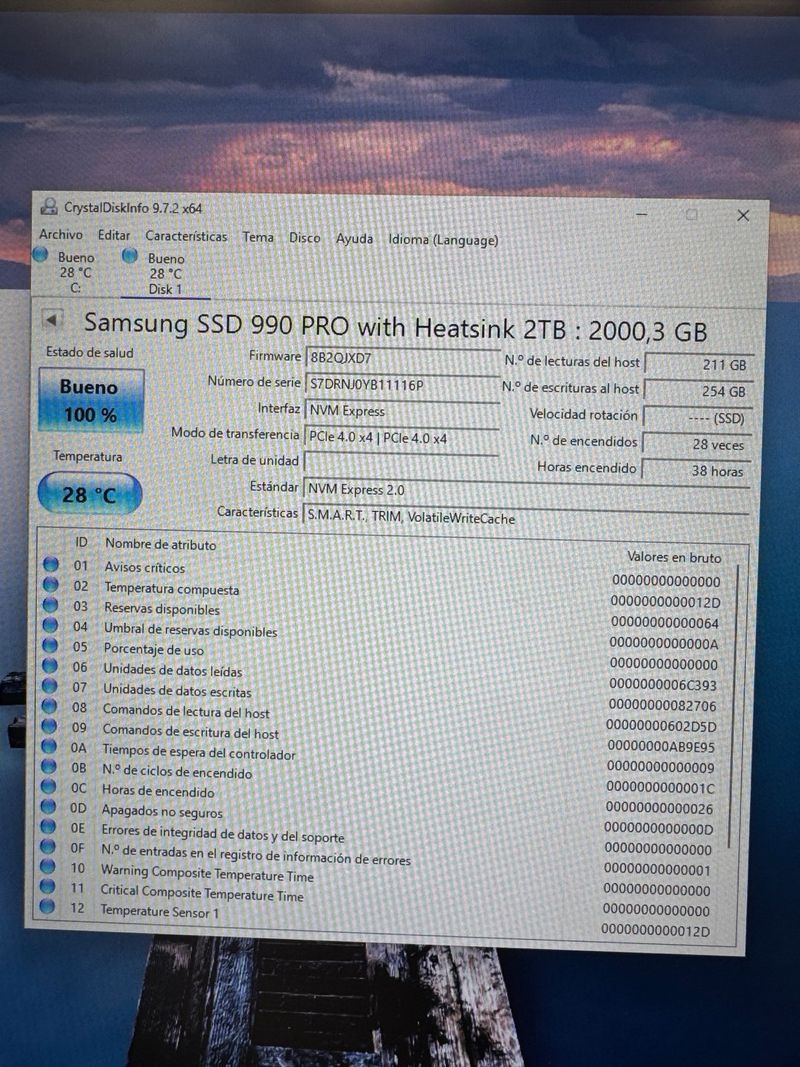Screen dimensions: 800x1067
Task: Open the Editar menu
Action: coord(114,235)
